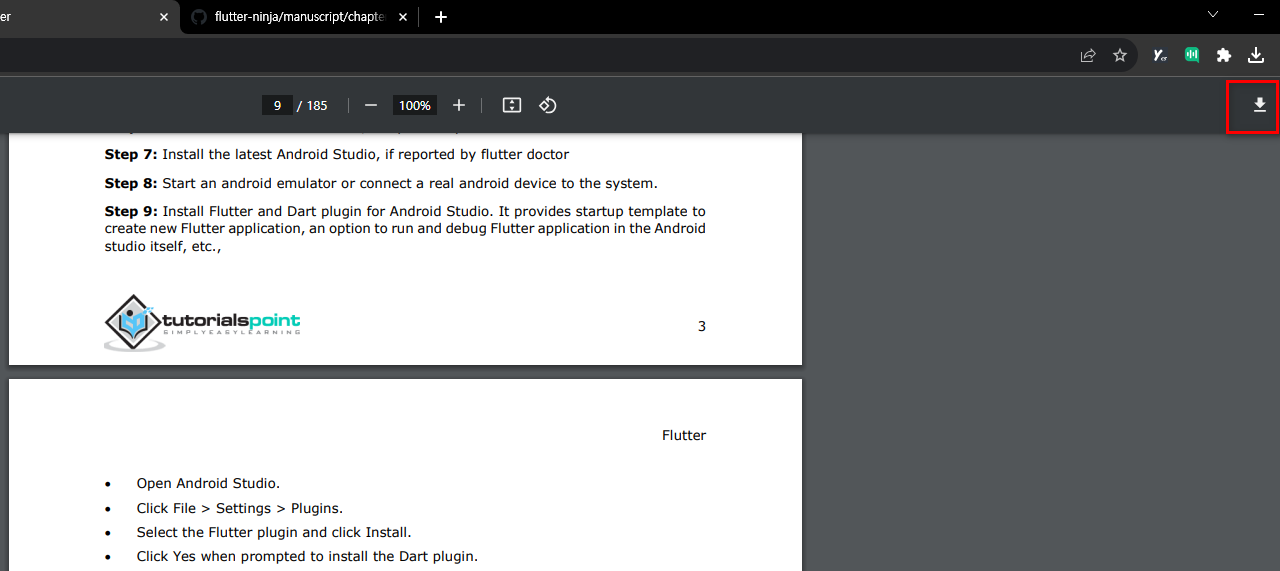The height and width of the screenshot is (571, 1280).
Task: Share this page from the address bar
Action: click(x=1088, y=56)
